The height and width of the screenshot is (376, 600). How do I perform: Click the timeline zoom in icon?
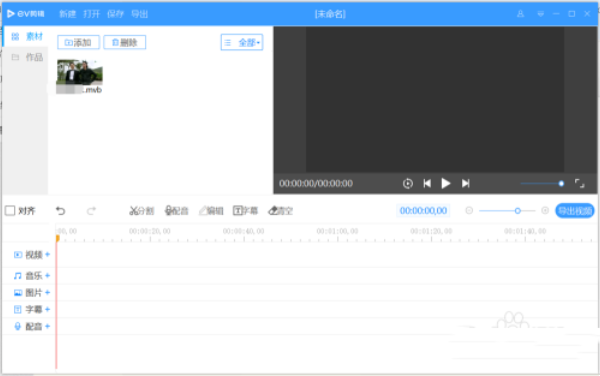pyautogui.click(x=545, y=211)
